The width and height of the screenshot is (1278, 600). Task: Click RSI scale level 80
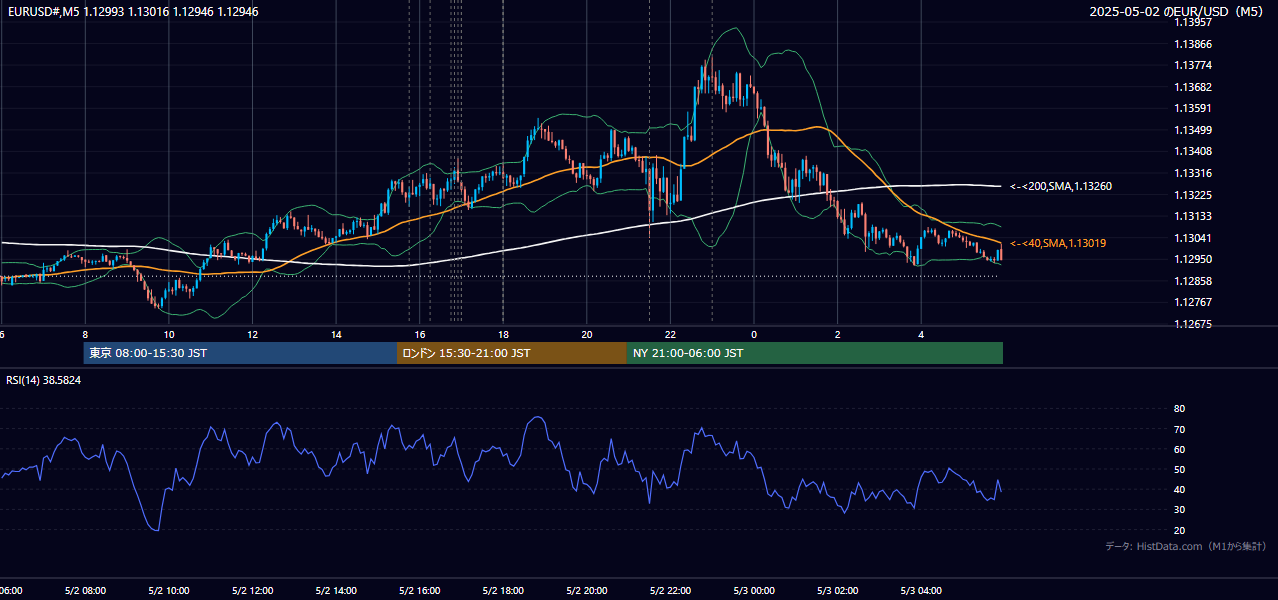[x=1179, y=409]
